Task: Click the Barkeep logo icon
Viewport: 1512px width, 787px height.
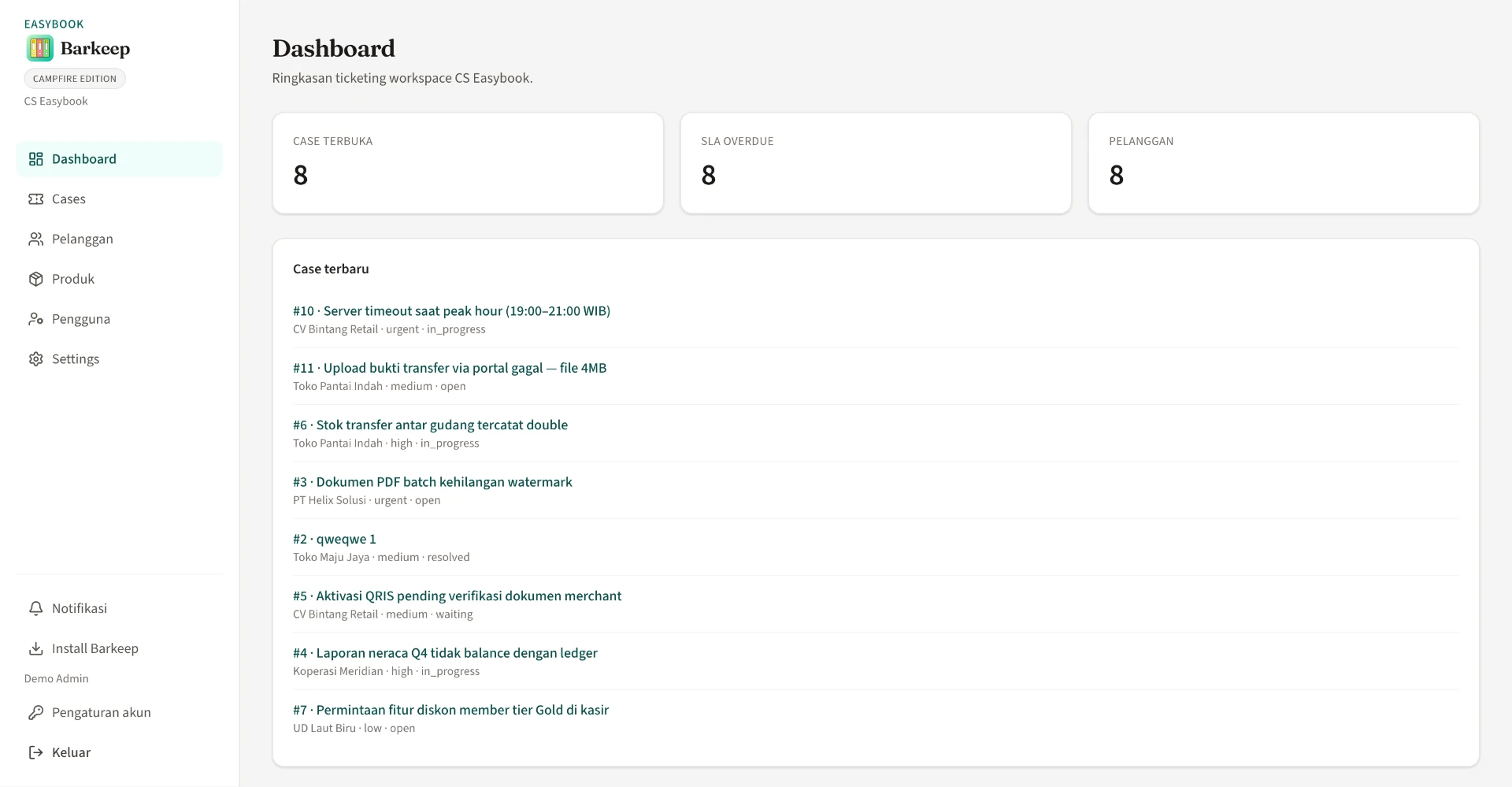Action: point(39,48)
